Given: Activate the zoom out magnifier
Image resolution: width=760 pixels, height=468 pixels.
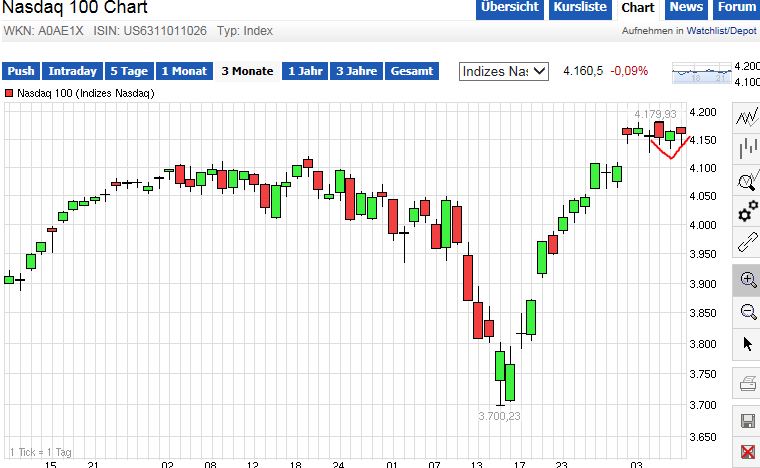Looking at the screenshot, I should point(746,312).
